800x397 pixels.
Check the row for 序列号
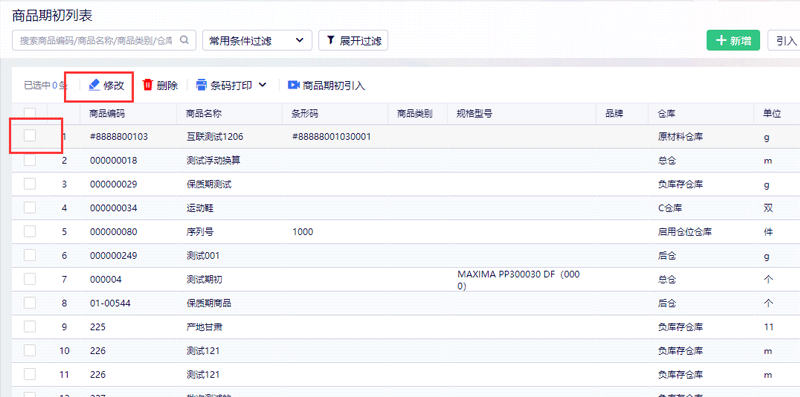pyautogui.click(x=30, y=231)
